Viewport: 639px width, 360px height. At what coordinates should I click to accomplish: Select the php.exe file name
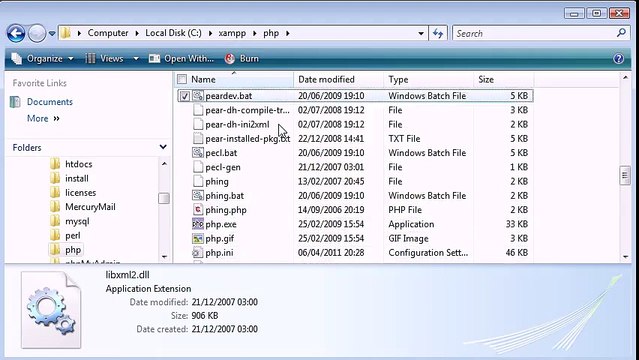221,224
